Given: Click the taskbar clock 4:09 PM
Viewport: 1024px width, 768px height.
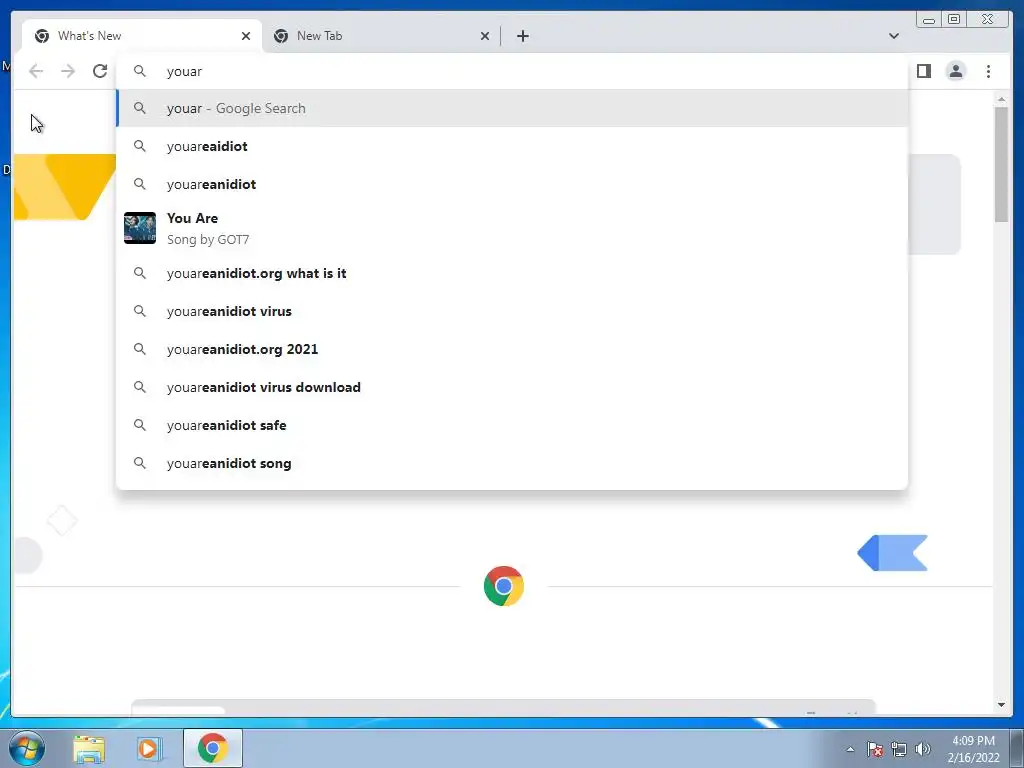Looking at the screenshot, I should coord(973,749).
